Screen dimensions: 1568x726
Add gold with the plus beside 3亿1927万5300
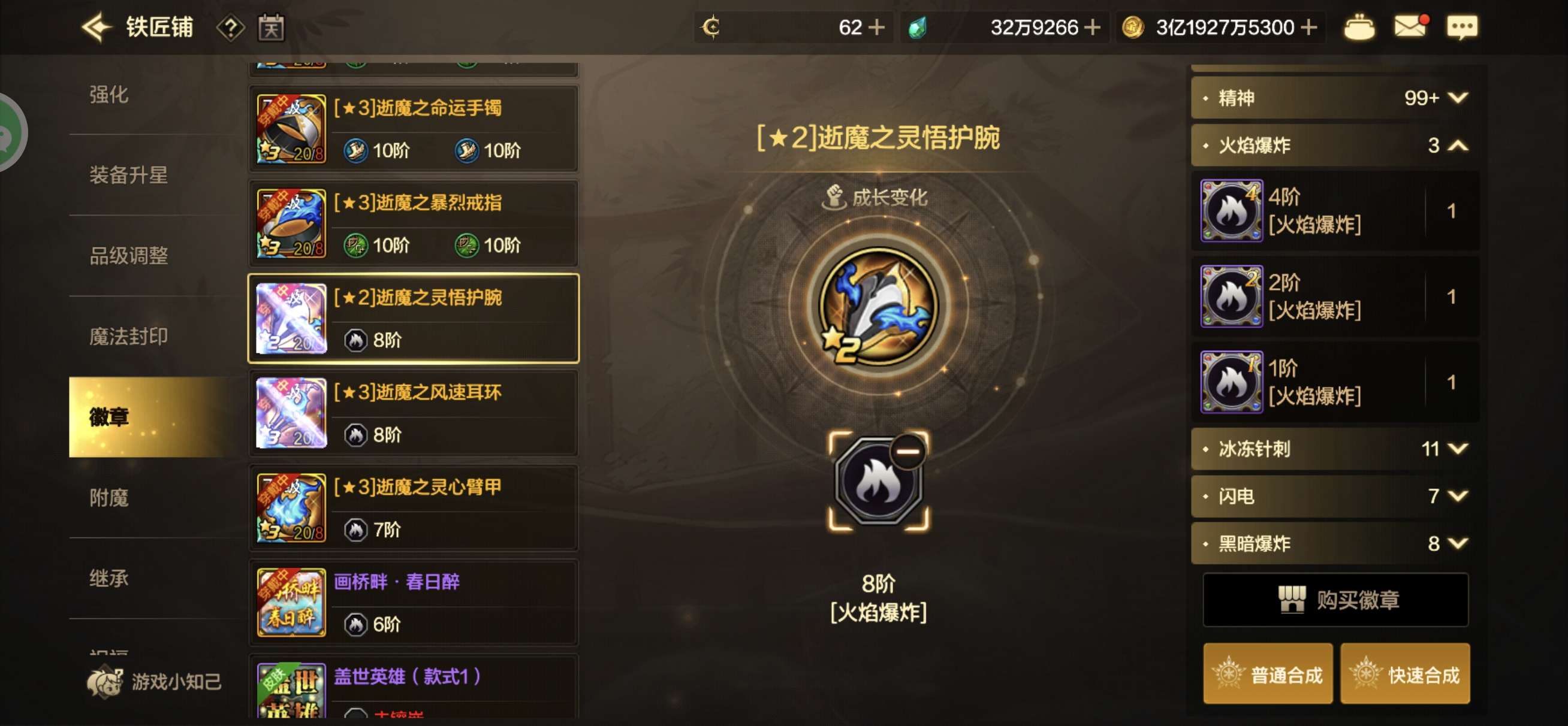pyautogui.click(x=1308, y=28)
